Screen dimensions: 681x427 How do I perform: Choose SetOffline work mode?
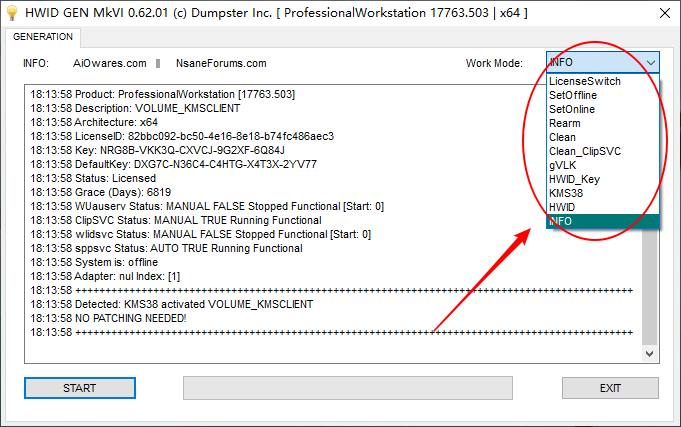click(603, 95)
